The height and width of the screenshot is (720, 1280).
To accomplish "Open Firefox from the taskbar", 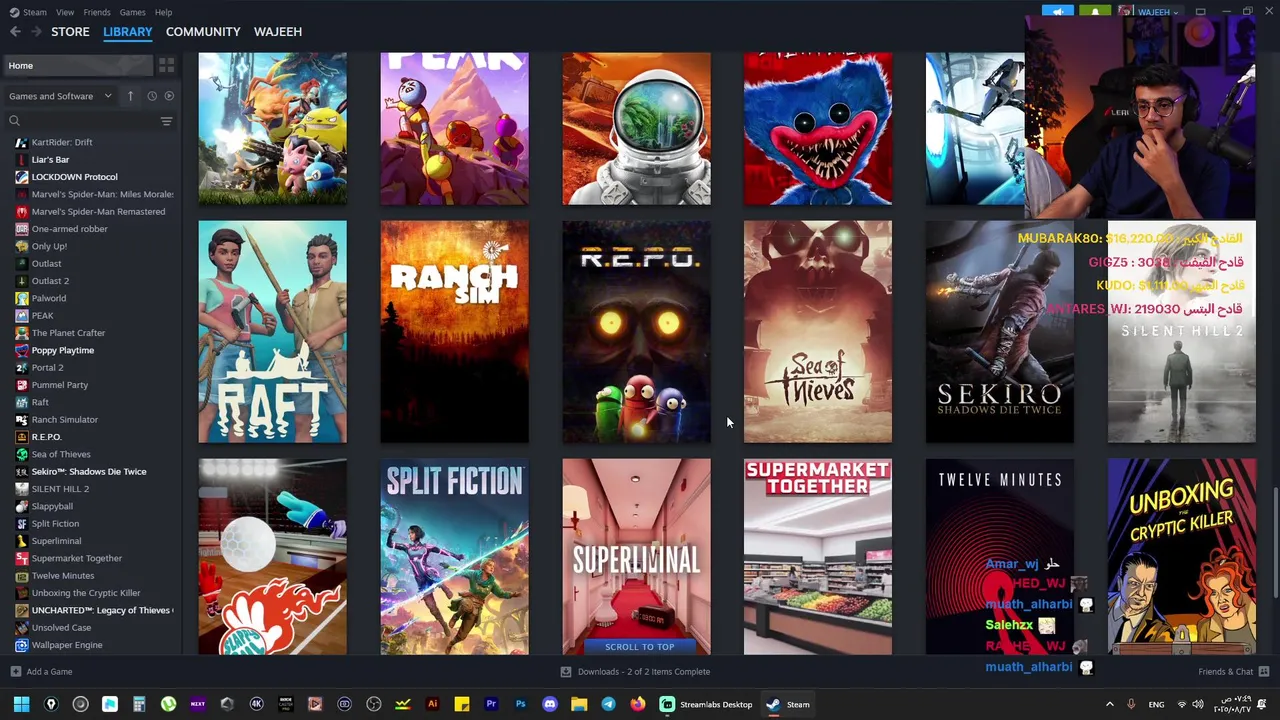I will click(637, 704).
